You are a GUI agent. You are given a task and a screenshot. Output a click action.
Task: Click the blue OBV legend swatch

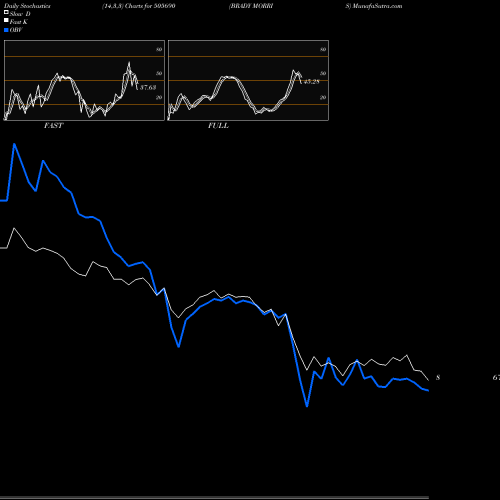(6, 30)
